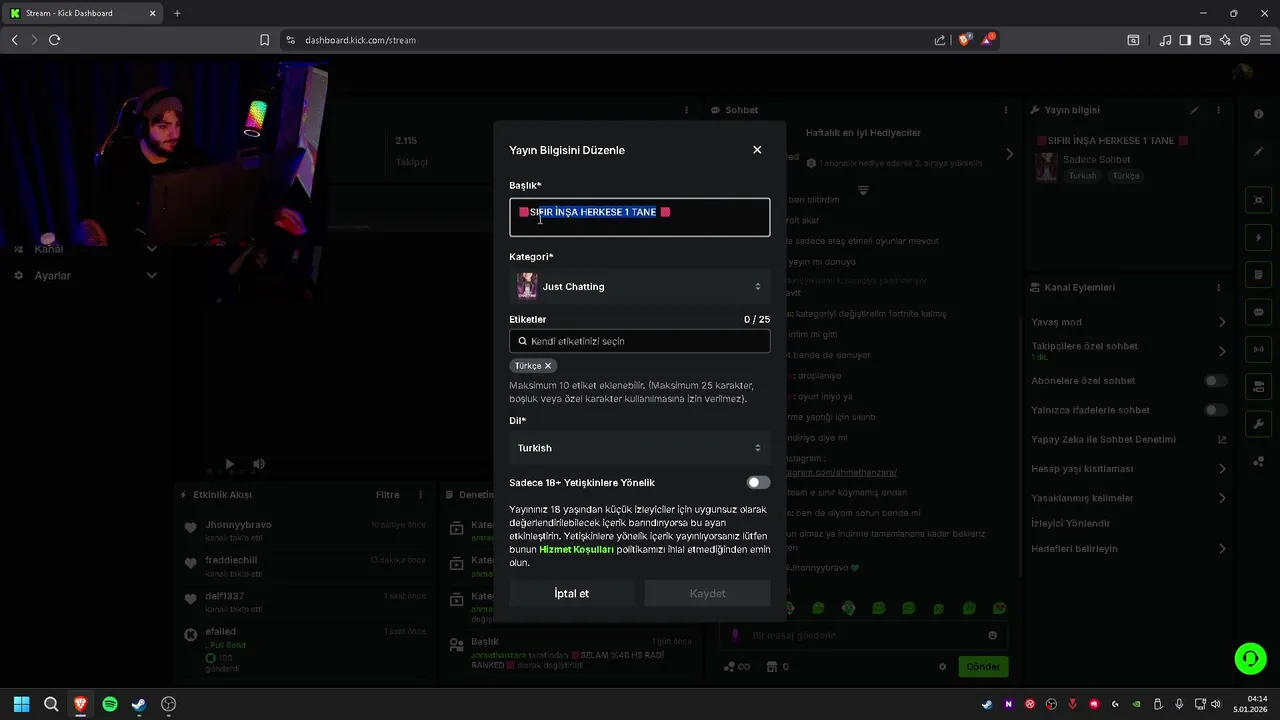Open the Dil Turkish language dropdown
The width and height of the screenshot is (1280, 720).
pos(640,448)
